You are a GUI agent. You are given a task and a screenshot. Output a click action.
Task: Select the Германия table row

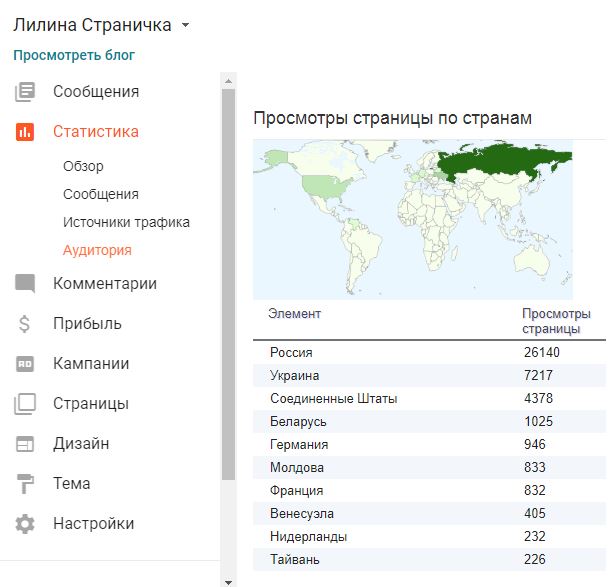pos(429,444)
